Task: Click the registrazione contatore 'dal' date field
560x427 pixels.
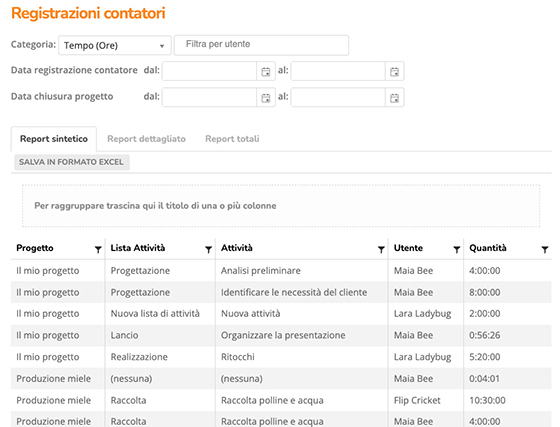Action: pos(210,71)
